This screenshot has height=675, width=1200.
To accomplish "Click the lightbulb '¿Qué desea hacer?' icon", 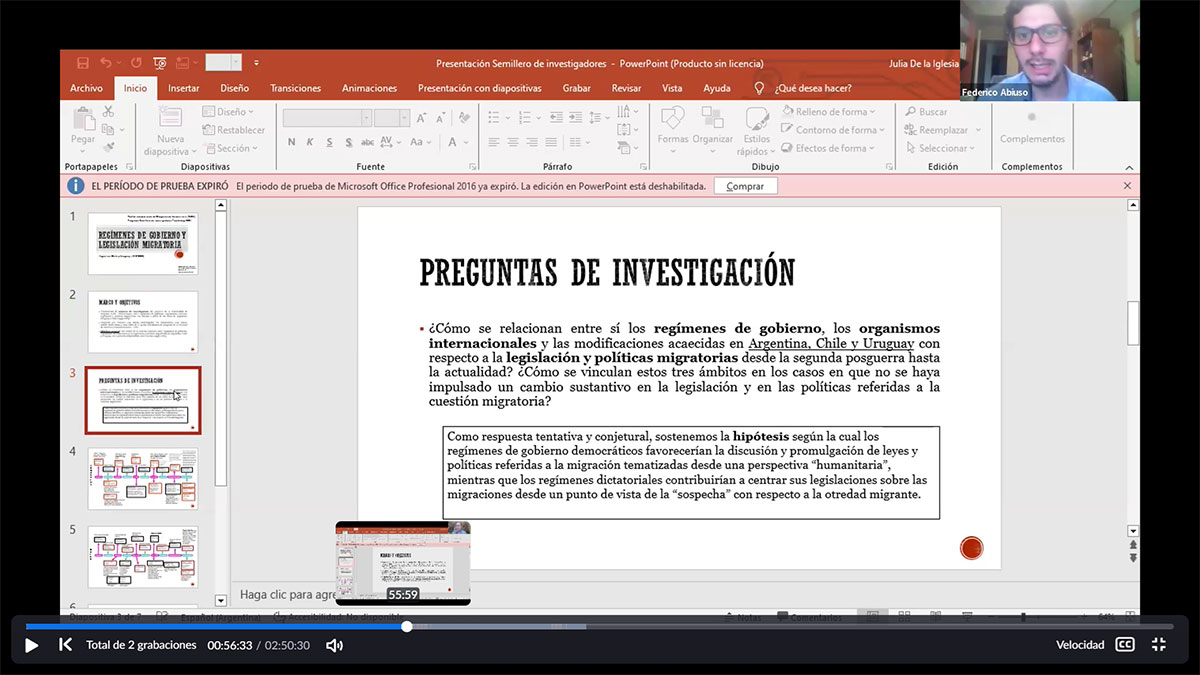I will (759, 88).
